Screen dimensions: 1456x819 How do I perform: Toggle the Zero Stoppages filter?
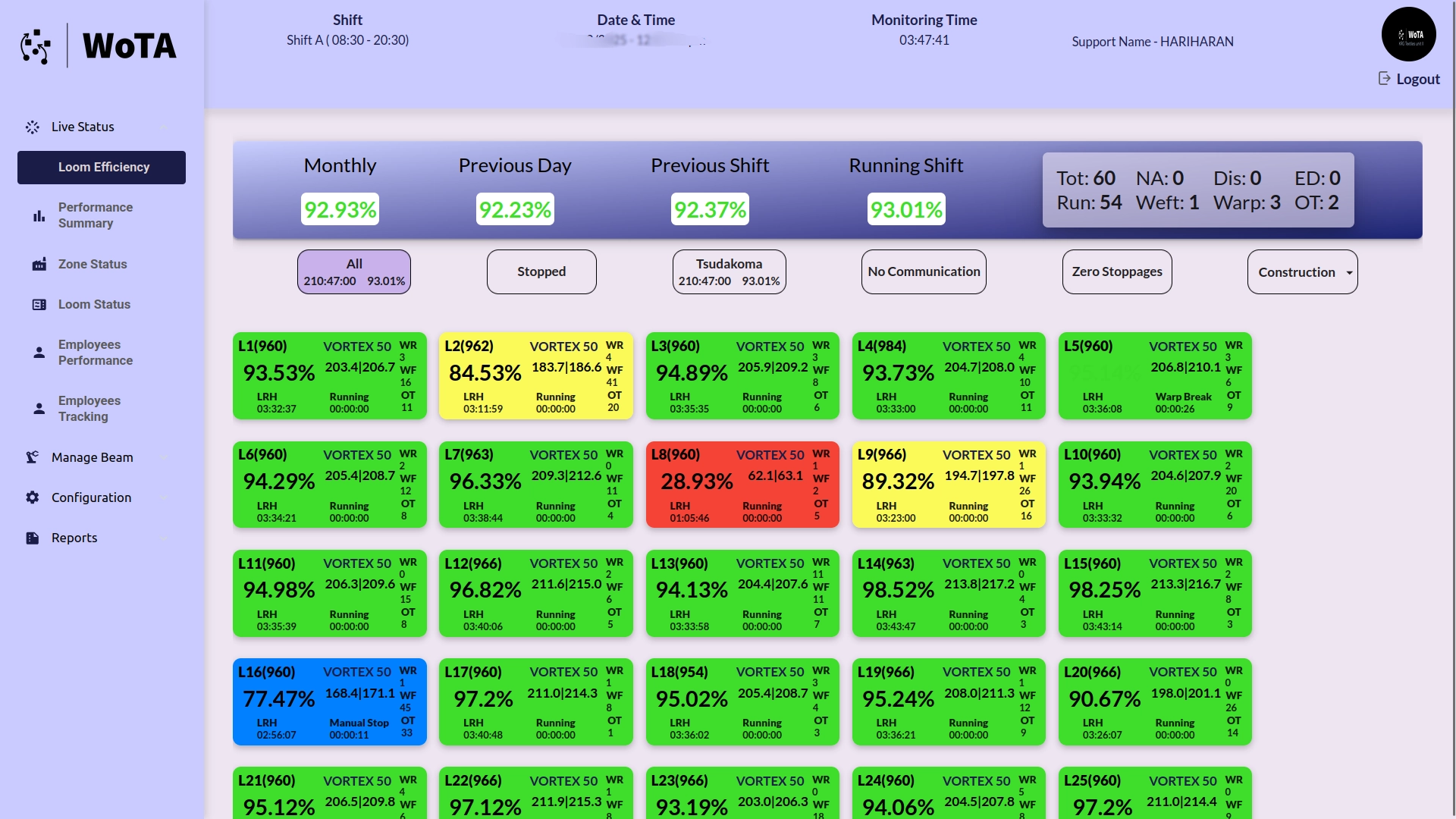coord(1117,272)
